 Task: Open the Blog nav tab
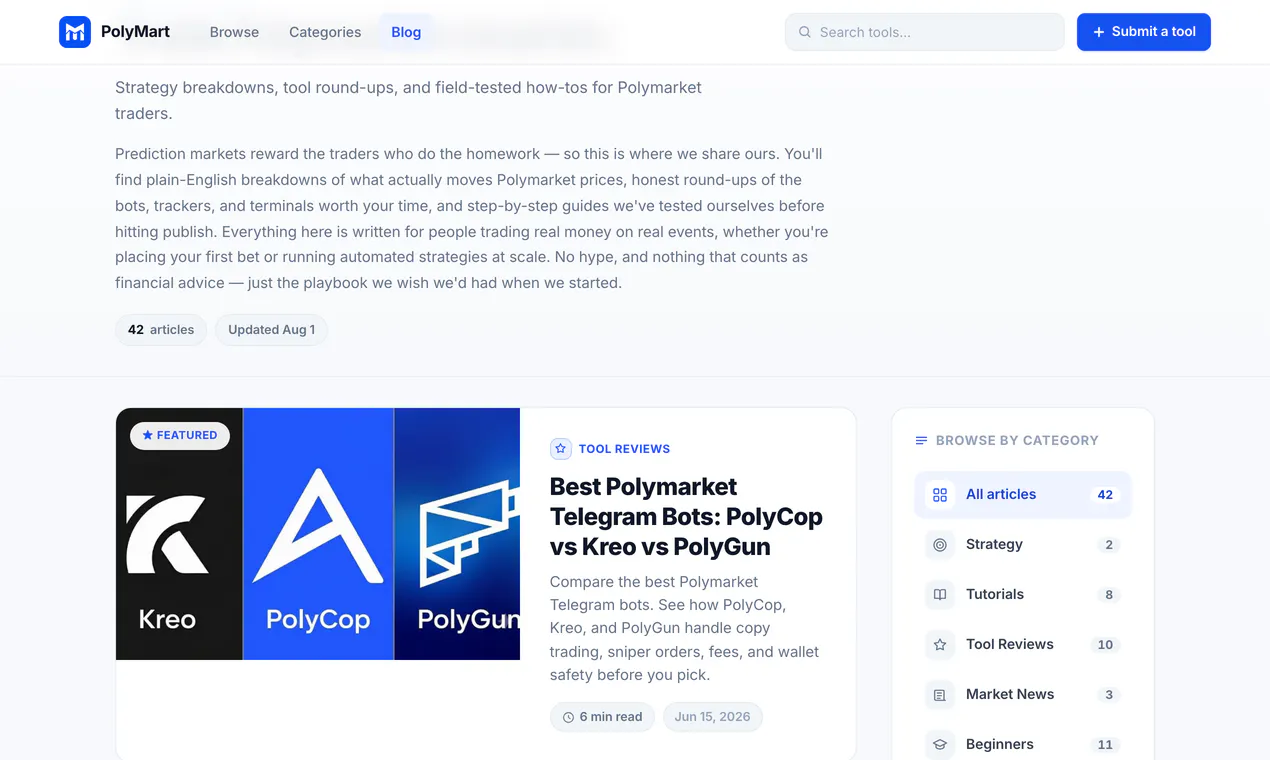[x=406, y=32]
